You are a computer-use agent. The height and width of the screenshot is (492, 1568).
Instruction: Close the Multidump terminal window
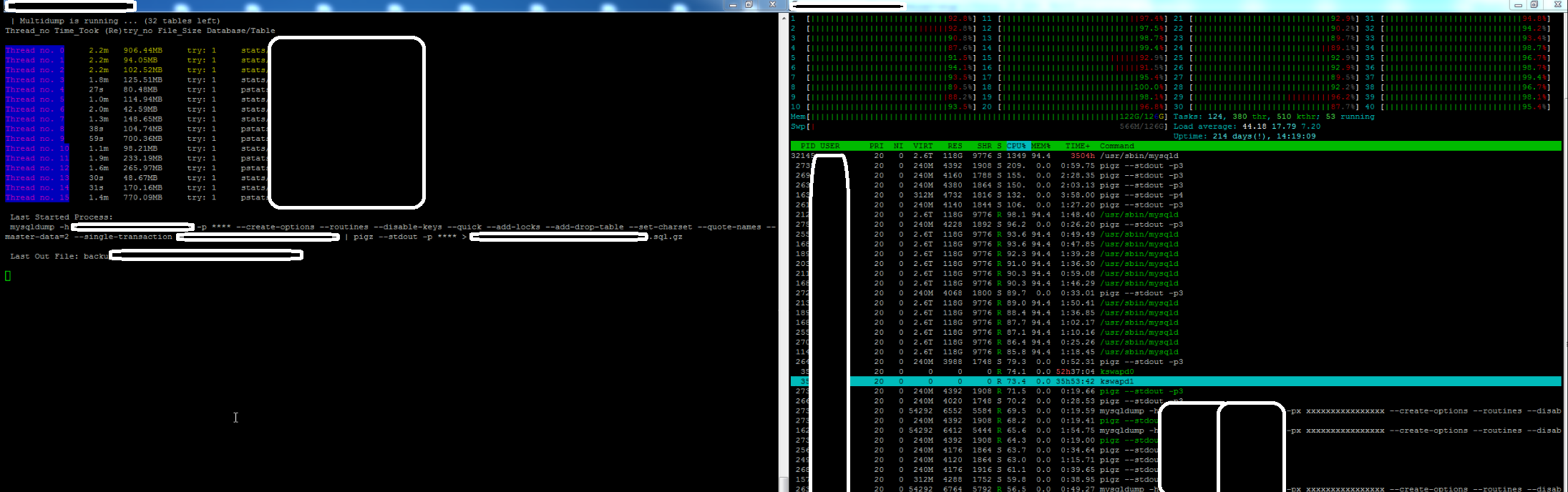click(772, 5)
